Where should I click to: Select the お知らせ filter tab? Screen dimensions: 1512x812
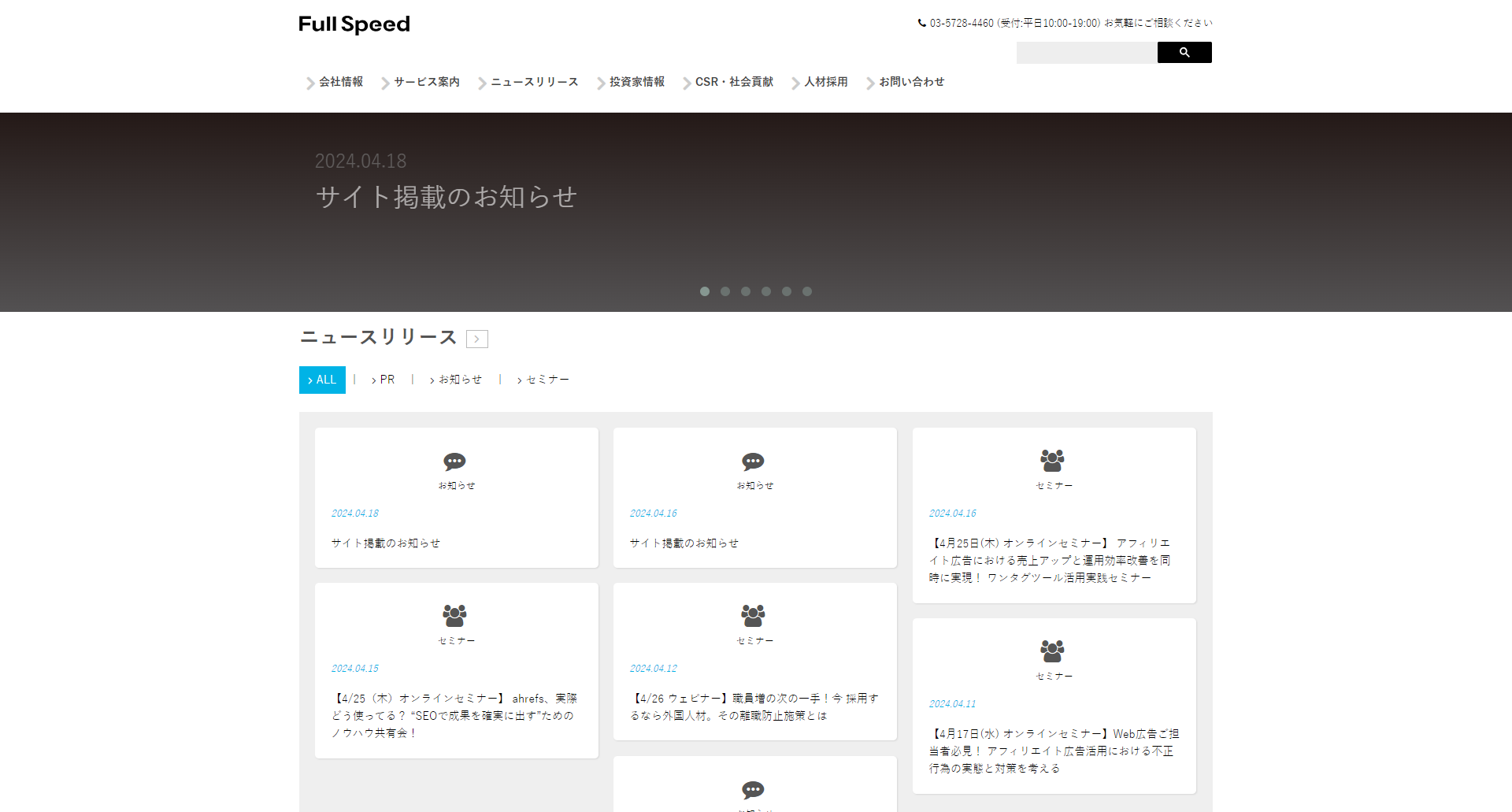(456, 380)
